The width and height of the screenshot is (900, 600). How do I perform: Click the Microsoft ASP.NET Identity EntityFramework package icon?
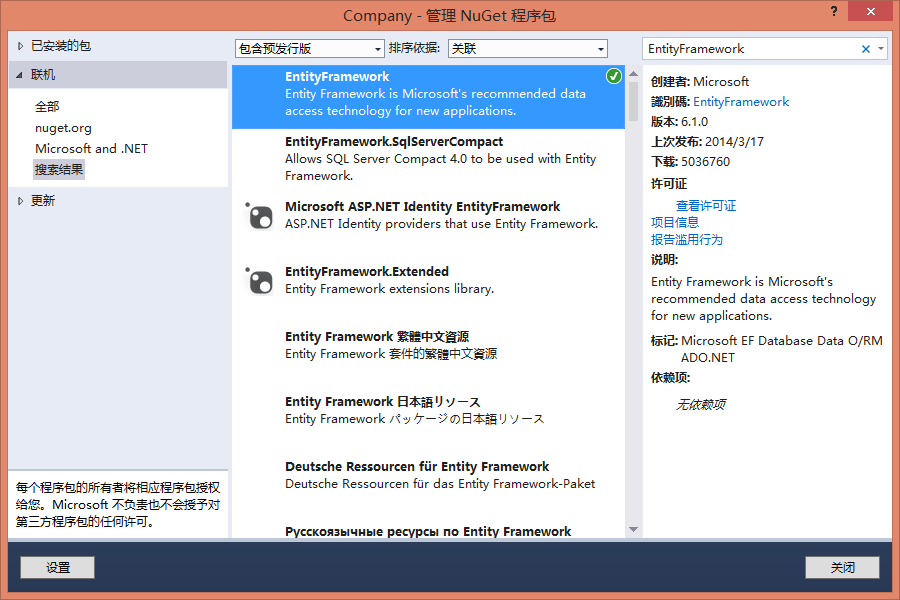pos(259,216)
